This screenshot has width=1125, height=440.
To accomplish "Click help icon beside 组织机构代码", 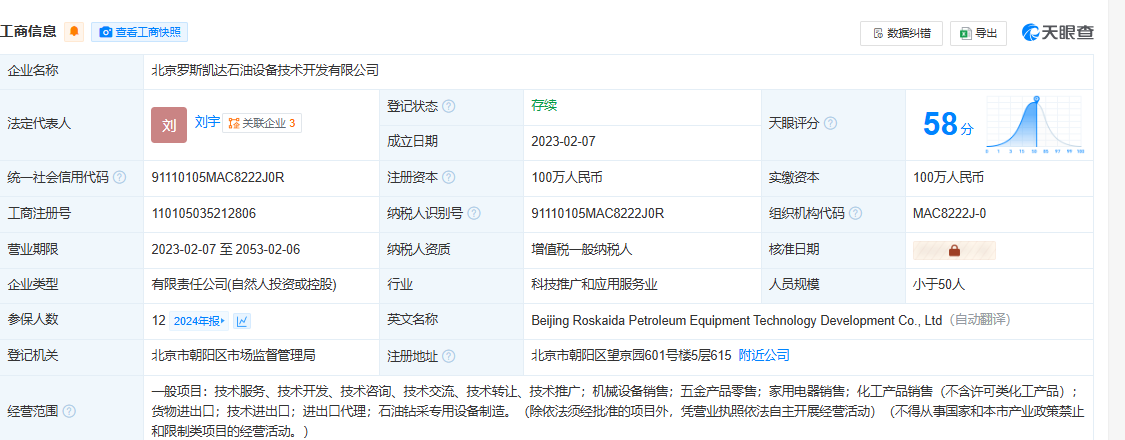I will [855, 213].
